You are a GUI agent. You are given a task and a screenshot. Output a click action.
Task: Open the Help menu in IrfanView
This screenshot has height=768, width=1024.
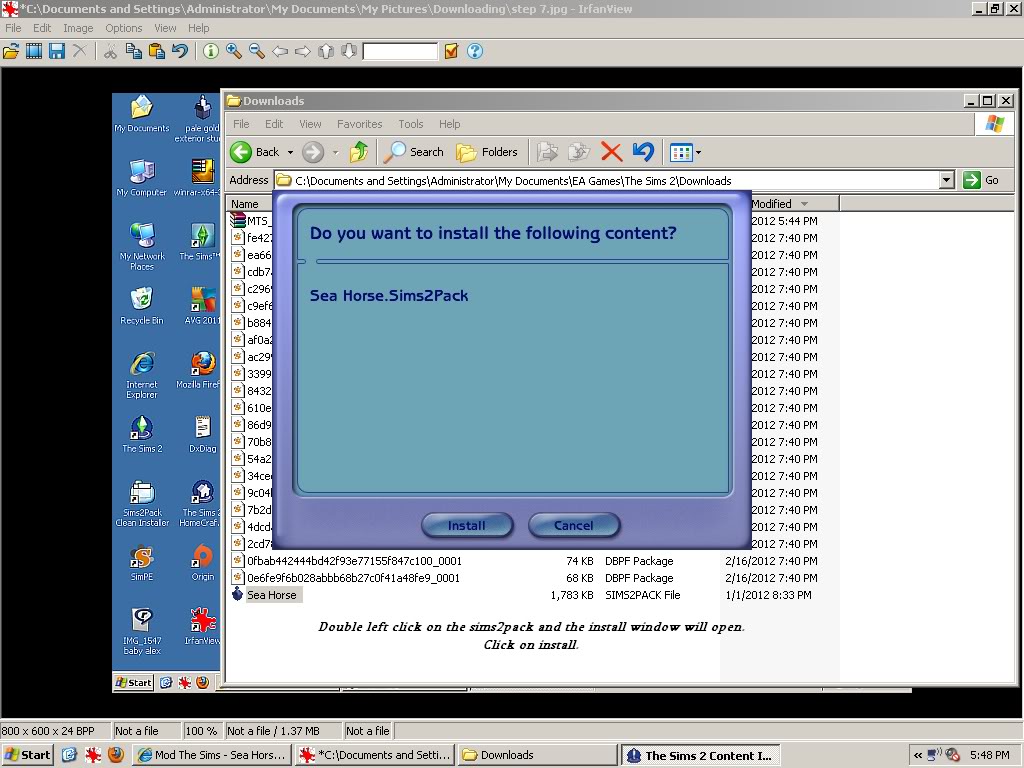(x=199, y=28)
